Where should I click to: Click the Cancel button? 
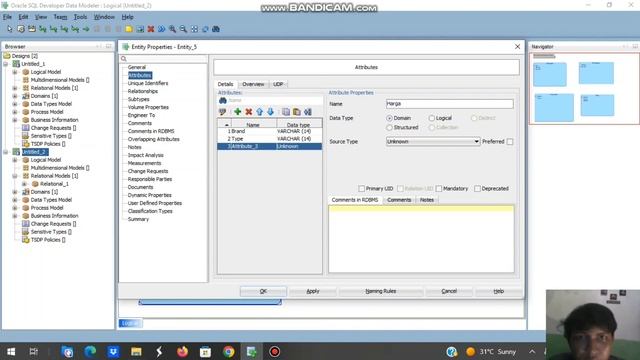coord(449,291)
